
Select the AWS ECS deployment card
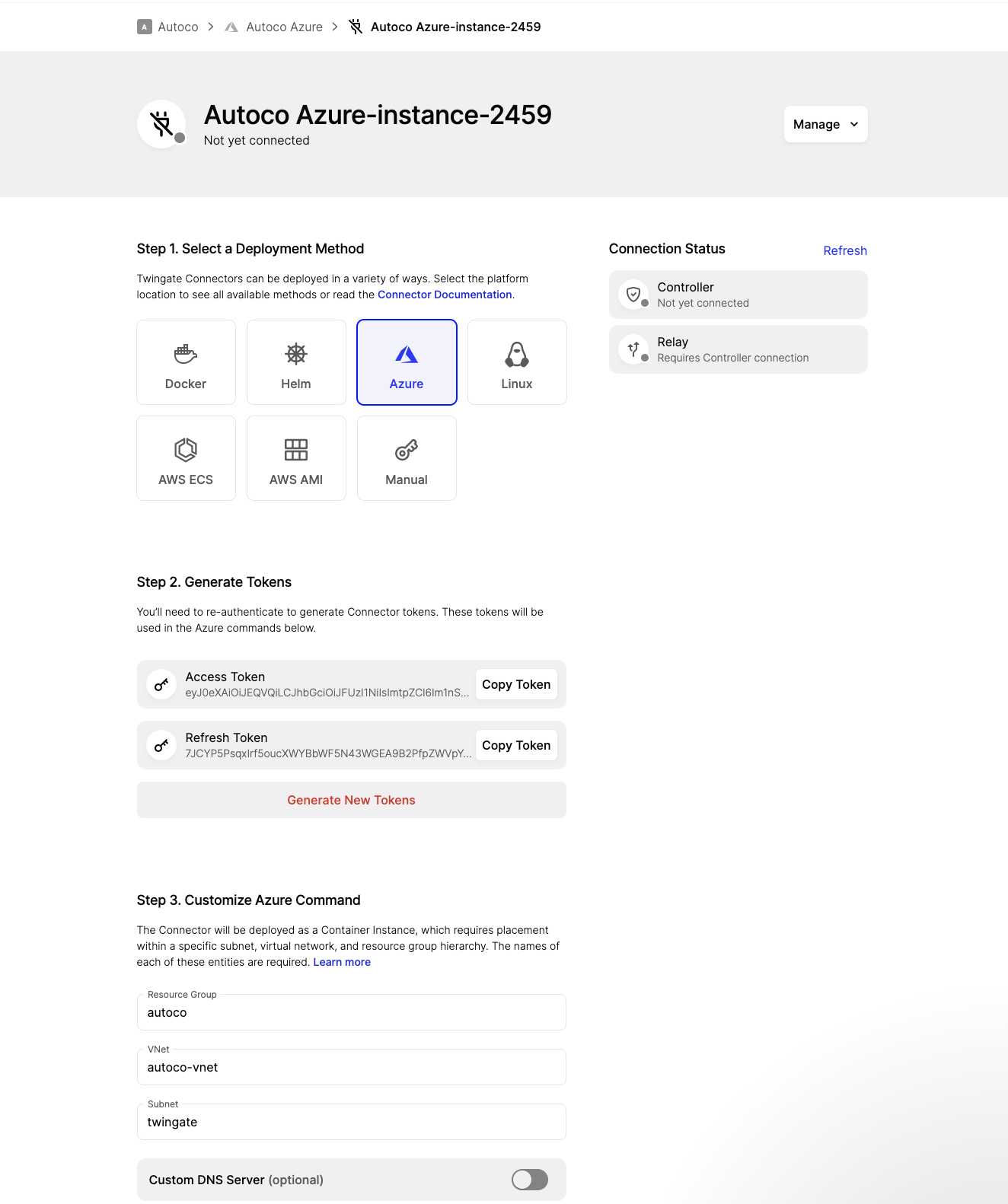click(186, 458)
